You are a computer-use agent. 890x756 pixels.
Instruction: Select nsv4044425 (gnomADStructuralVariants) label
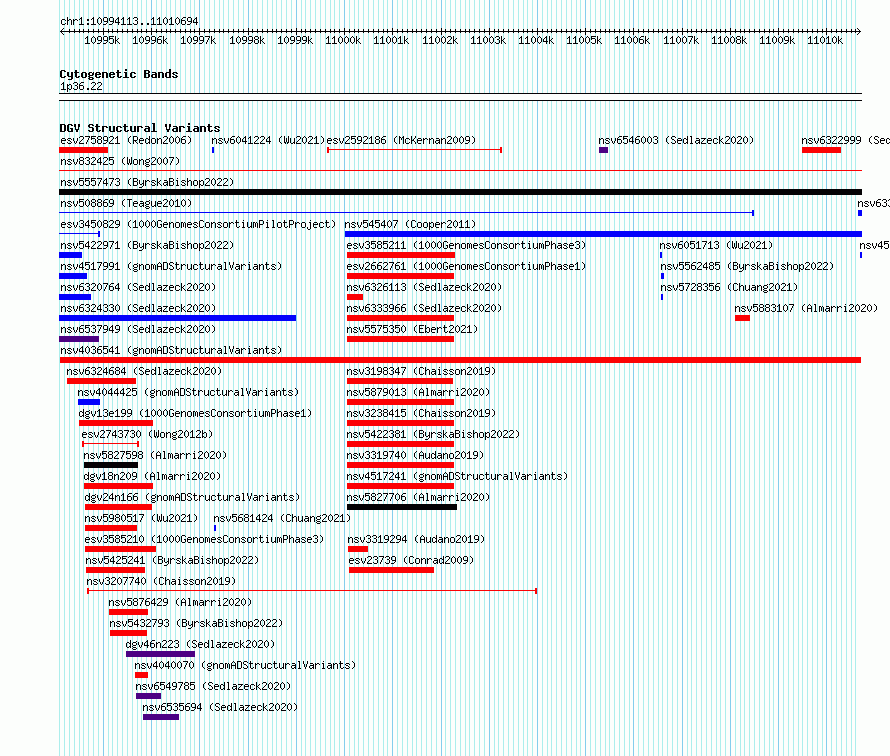[x=188, y=392]
